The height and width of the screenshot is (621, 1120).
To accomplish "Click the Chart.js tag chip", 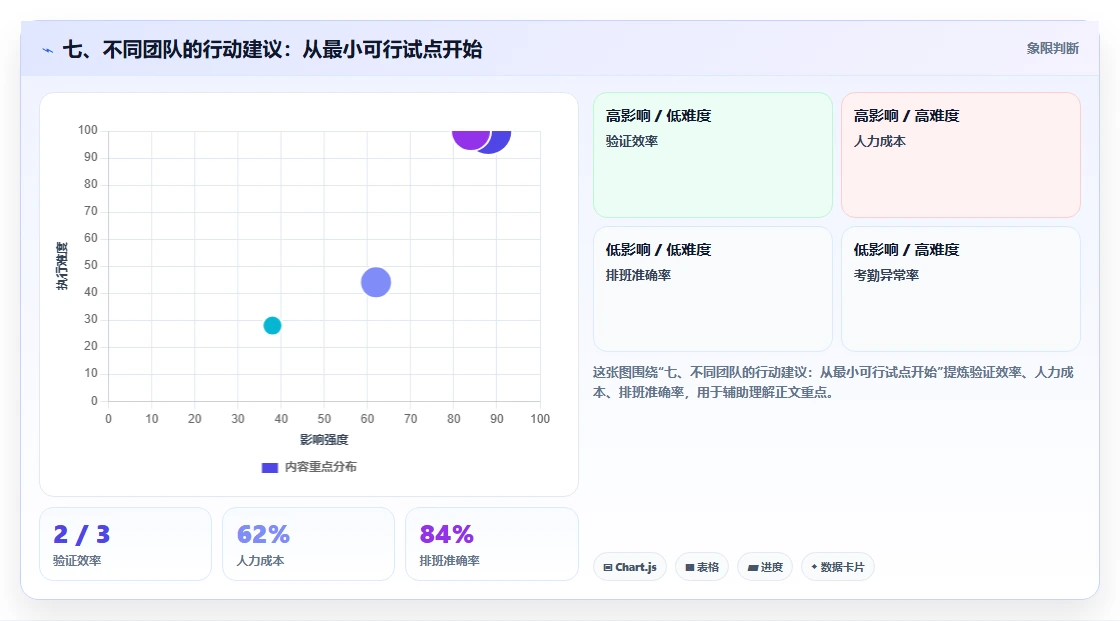I will (x=630, y=567).
